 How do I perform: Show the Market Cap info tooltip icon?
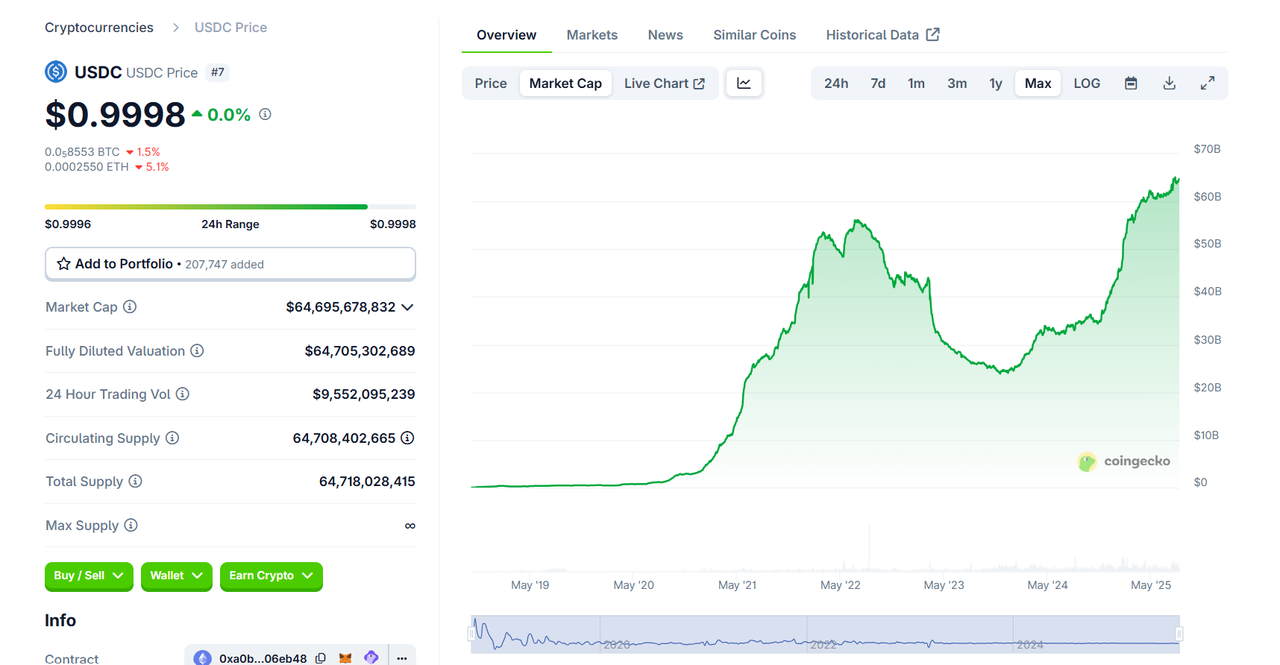tap(130, 307)
